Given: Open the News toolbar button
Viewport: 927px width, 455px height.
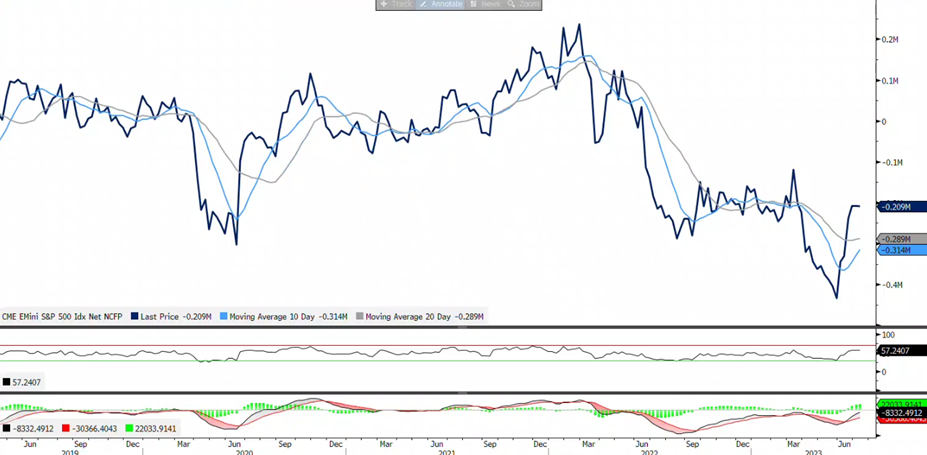Looking at the screenshot, I should coord(485,4).
